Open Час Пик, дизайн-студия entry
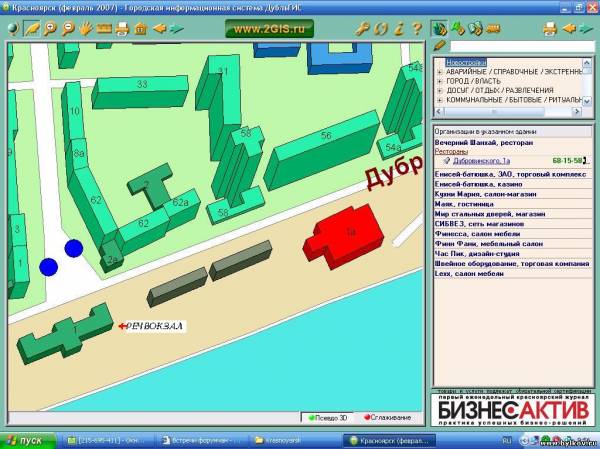The height and width of the screenshot is (449, 600). [x=477, y=254]
